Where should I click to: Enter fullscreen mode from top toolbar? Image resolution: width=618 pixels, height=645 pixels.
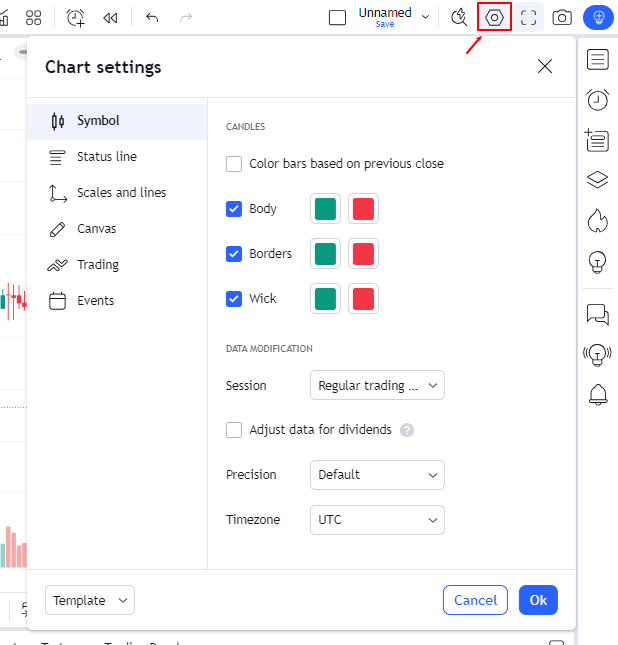(528, 17)
